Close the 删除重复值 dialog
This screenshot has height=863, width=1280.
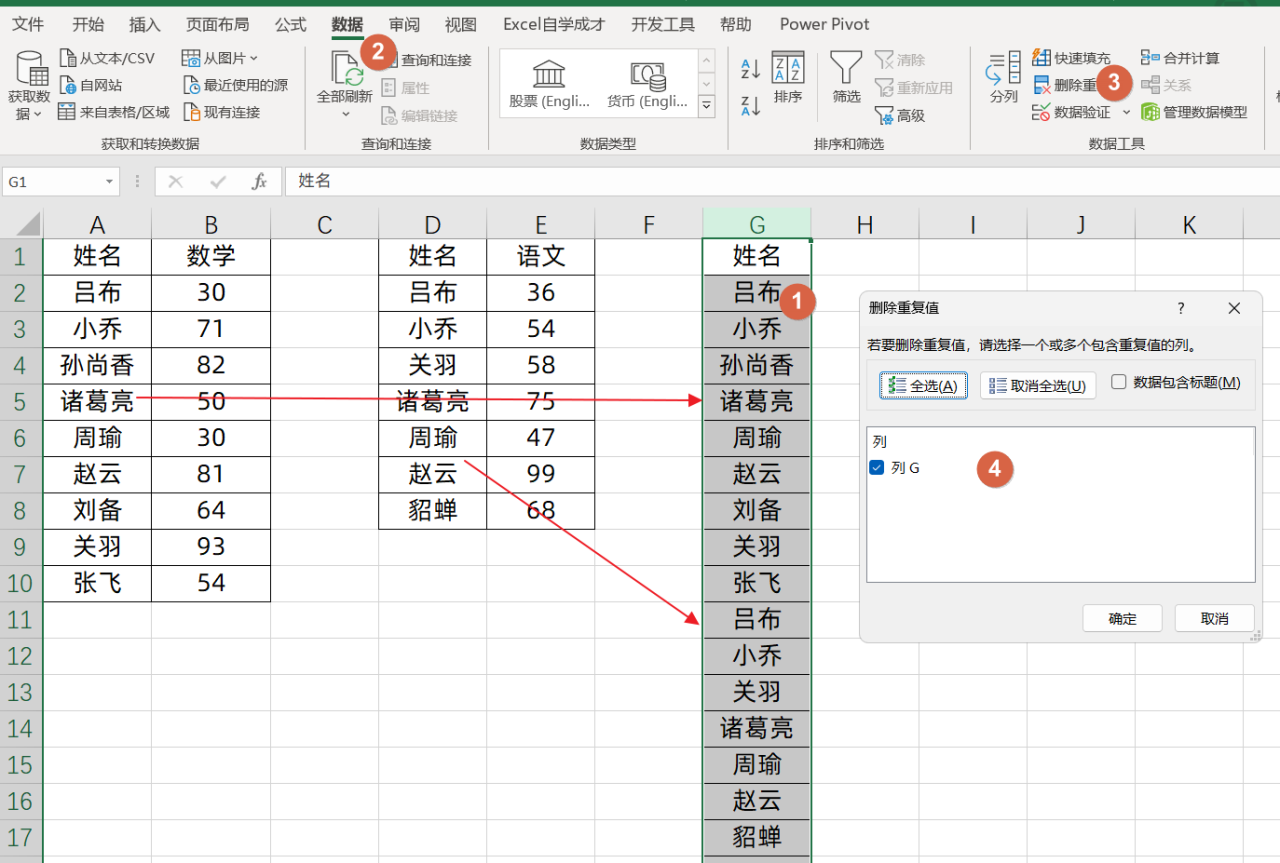1234,308
